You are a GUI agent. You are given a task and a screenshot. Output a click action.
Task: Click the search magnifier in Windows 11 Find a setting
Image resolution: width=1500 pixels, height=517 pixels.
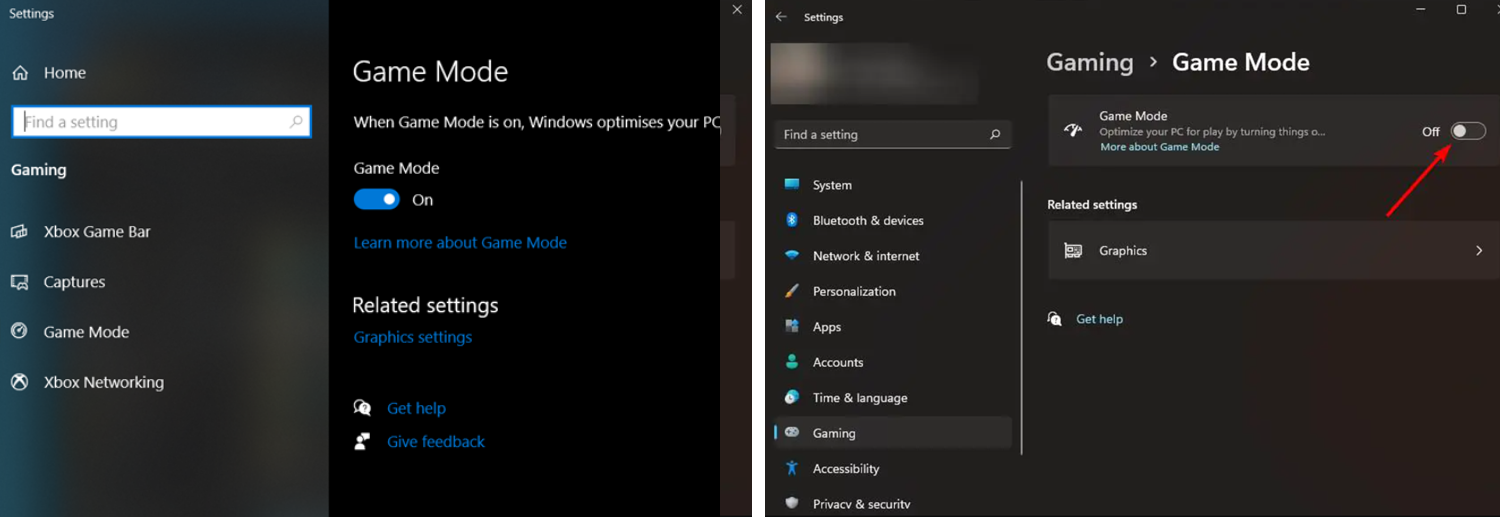click(x=994, y=134)
